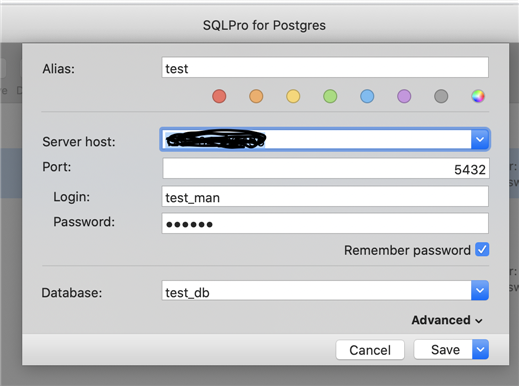Click inside the Password field
The width and height of the screenshot is (519, 386).
tap(325, 223)
